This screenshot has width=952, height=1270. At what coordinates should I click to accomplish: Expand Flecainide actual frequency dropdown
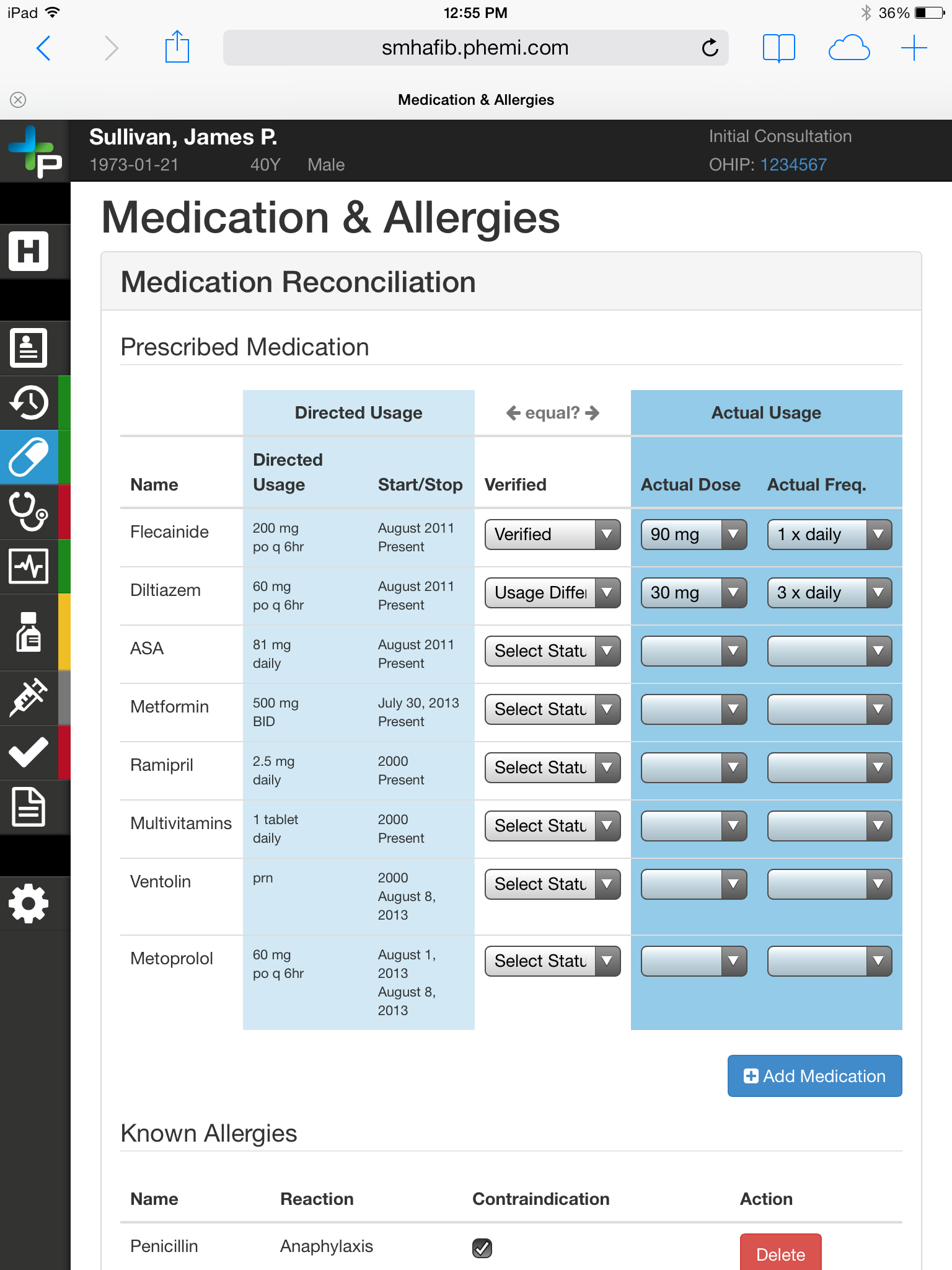point(829,535)
